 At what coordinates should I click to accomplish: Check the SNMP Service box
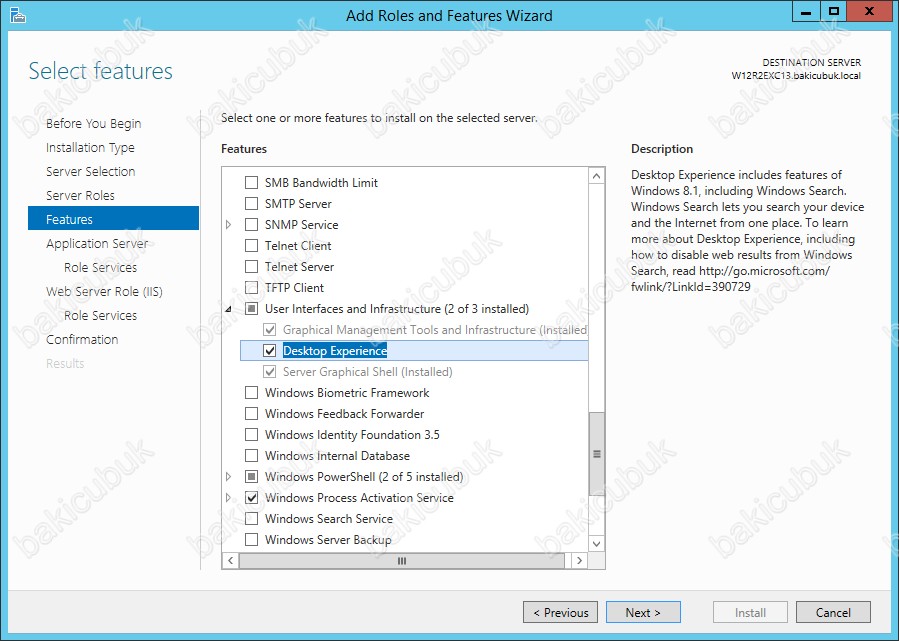pos(251,225)
